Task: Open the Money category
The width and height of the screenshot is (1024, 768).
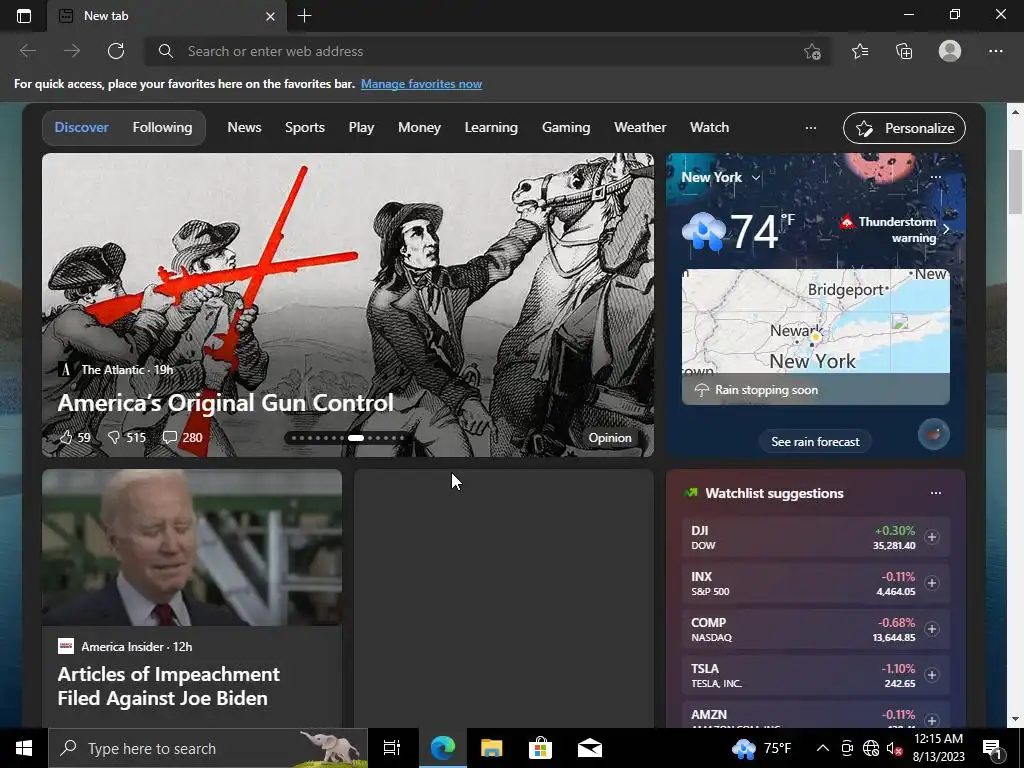Action: point(419,127)
